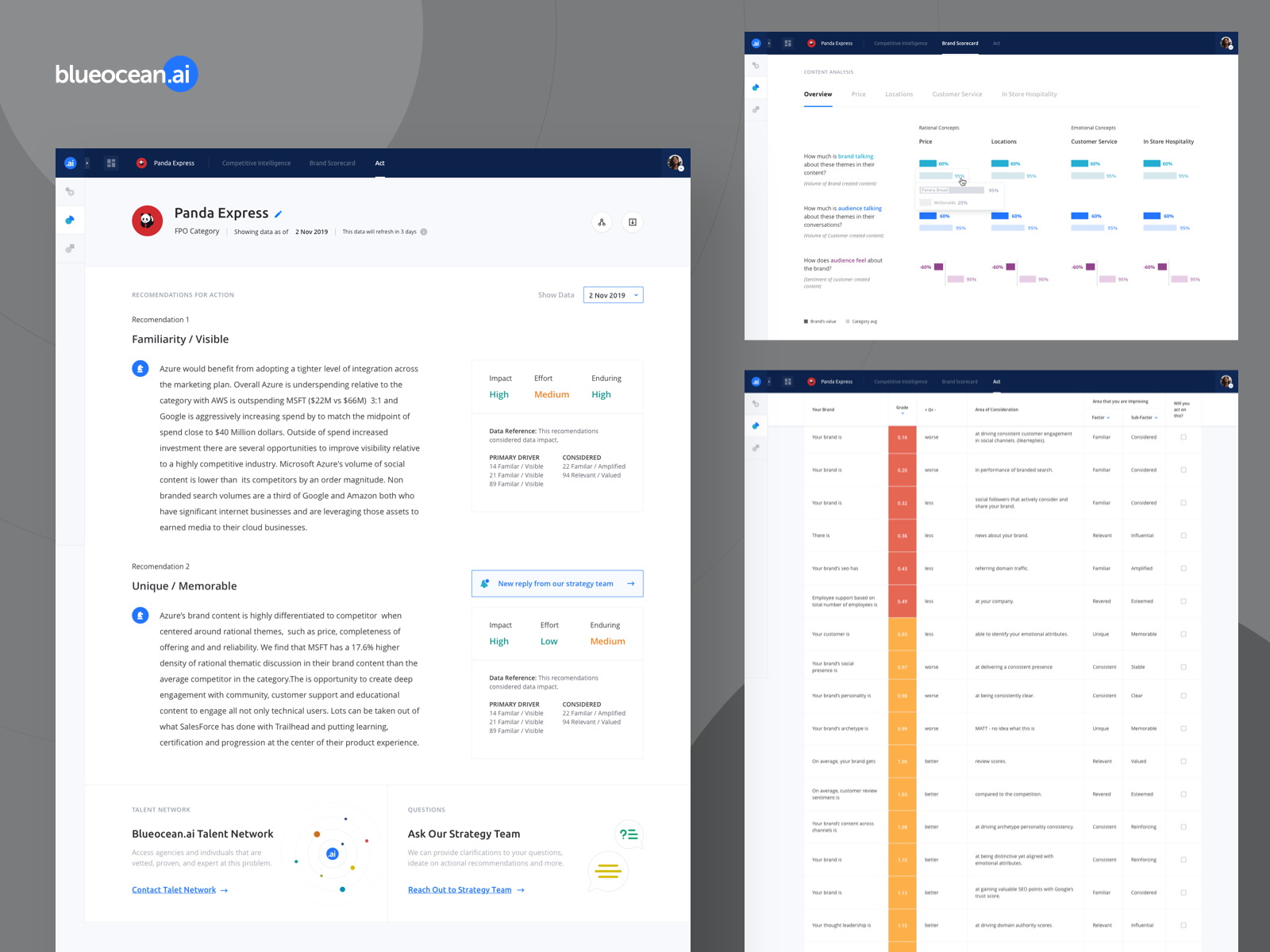The width and height of the screenshot is (1270, 952).
Task: Select the third sidebar icon in the grade table window
Action: pos(756,448)
